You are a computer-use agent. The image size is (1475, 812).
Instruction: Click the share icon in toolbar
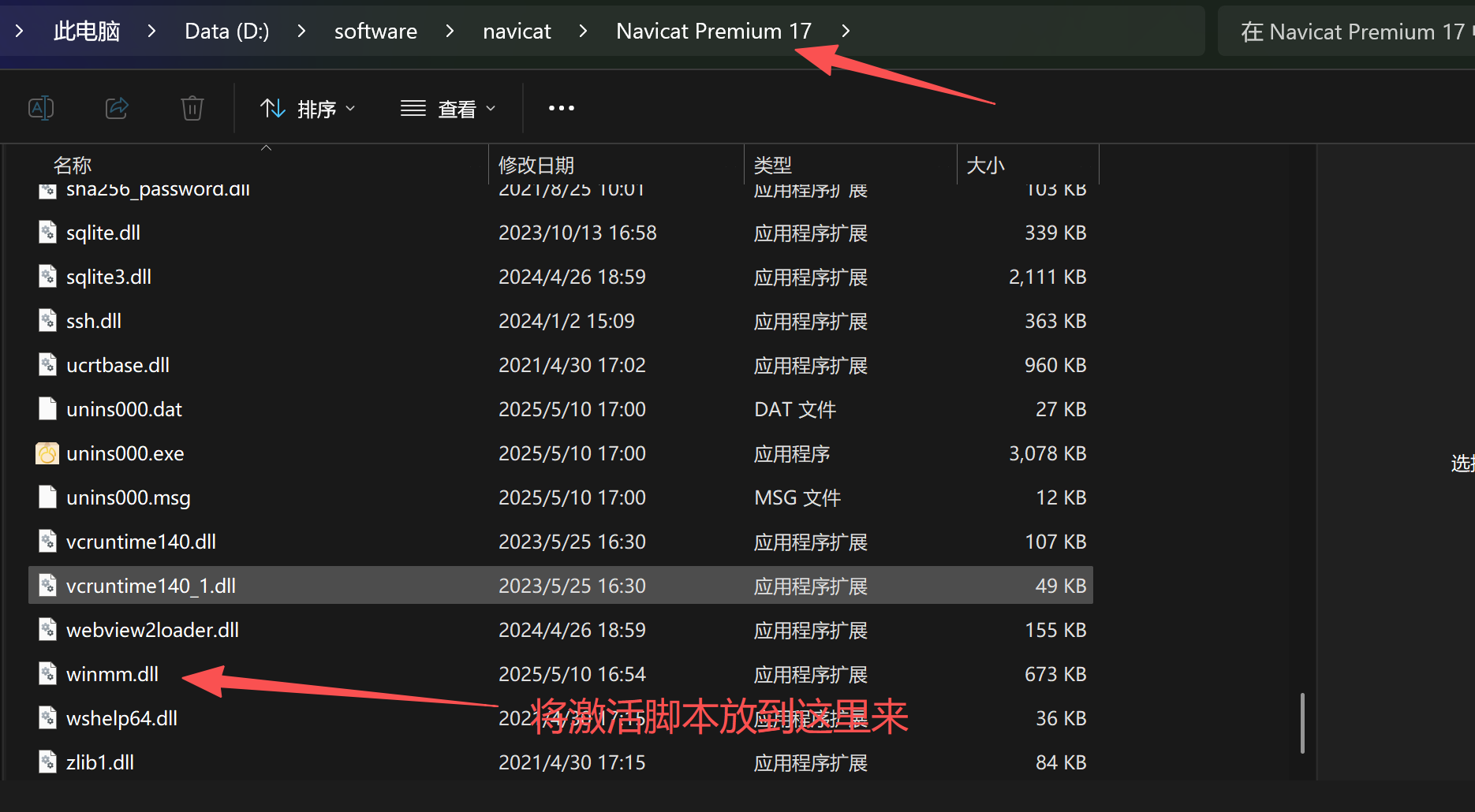click(x=117, y=108)
